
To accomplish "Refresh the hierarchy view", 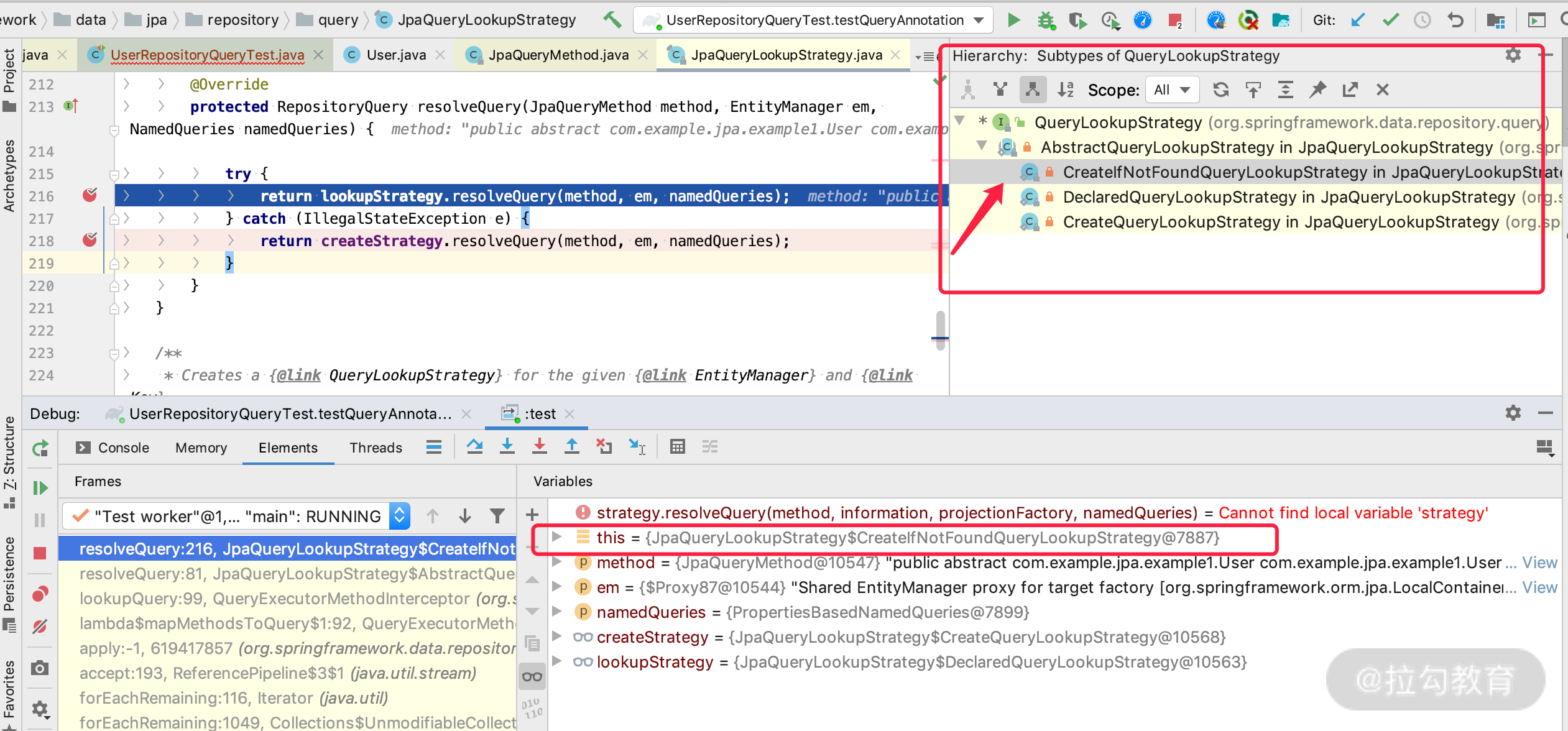I will pyautogui.click(x=1220, y=90).
